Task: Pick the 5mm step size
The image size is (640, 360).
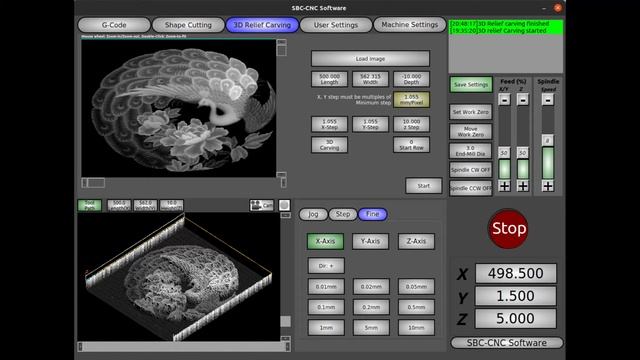Action: click(371, 327)
